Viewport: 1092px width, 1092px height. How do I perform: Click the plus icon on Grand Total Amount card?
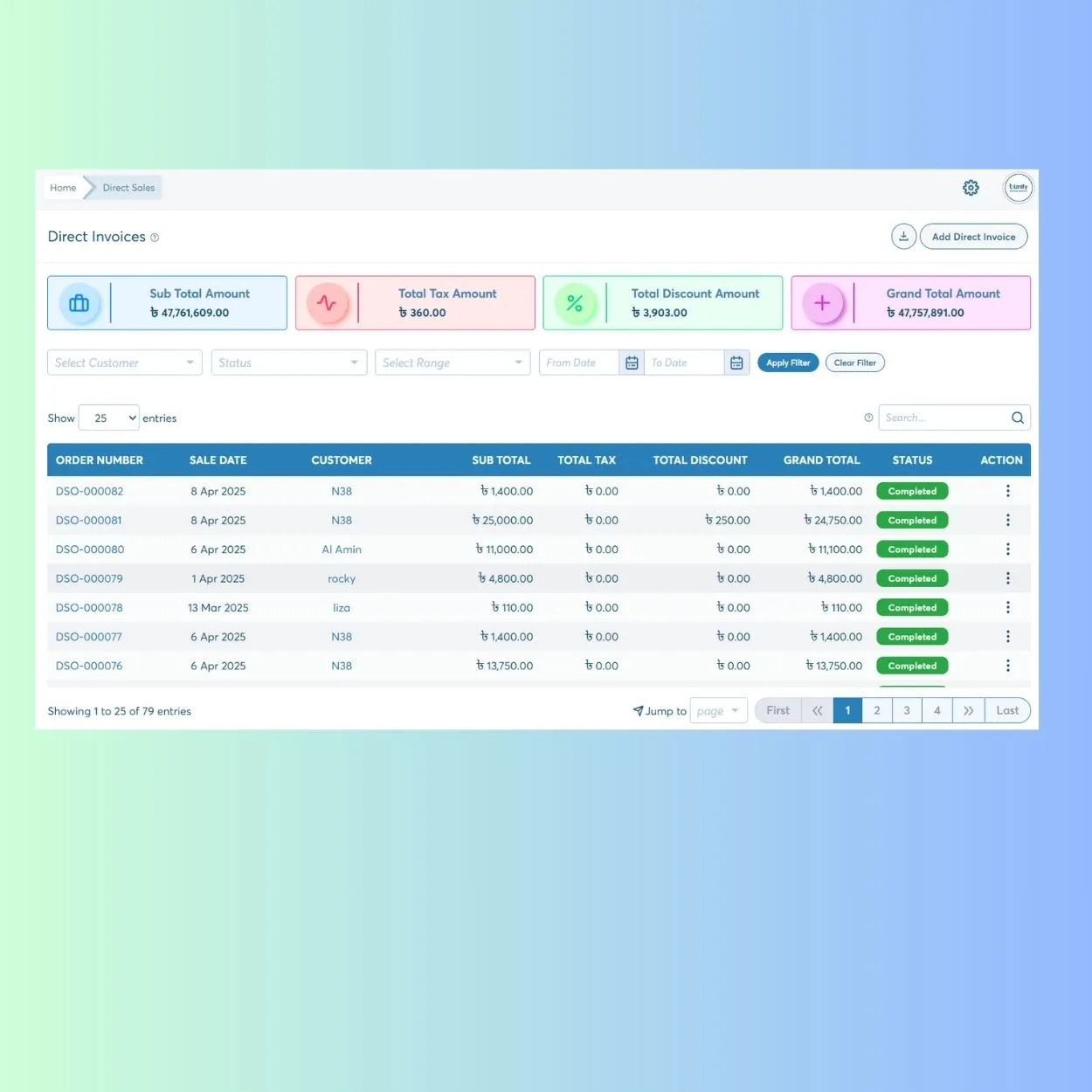coord(822,303)
